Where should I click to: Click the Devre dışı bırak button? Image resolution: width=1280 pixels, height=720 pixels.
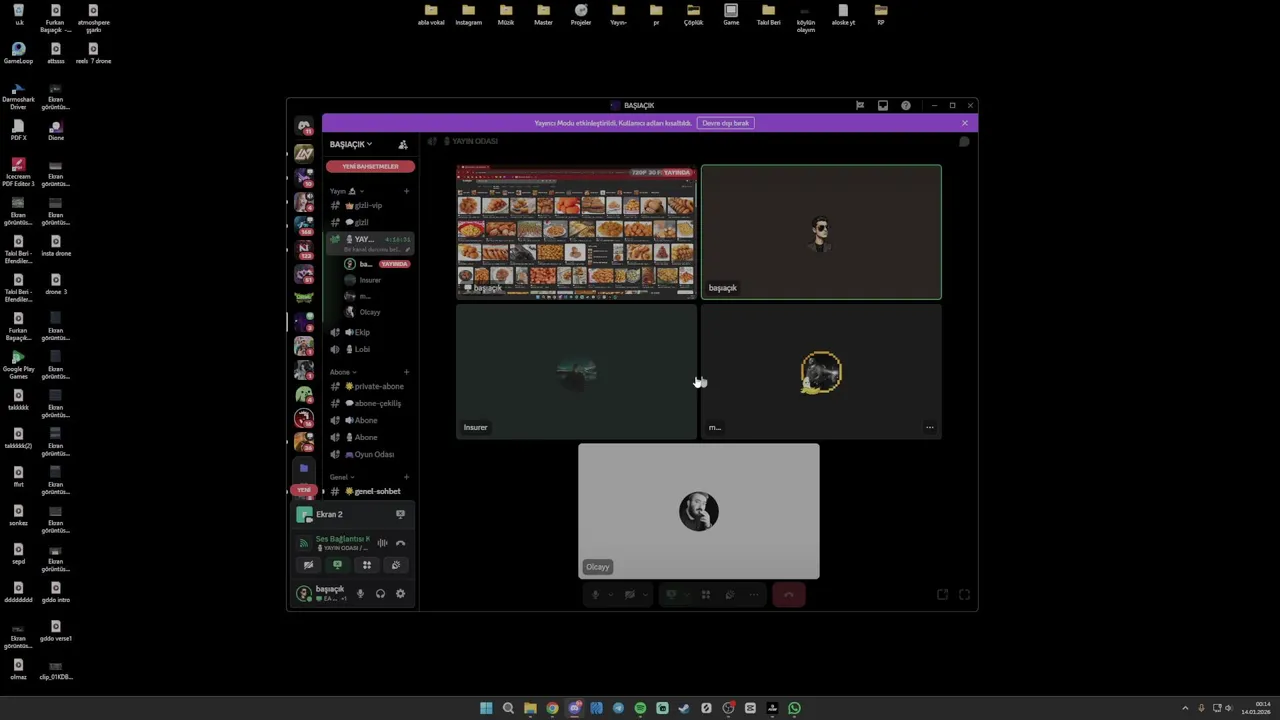click(726, 123)
